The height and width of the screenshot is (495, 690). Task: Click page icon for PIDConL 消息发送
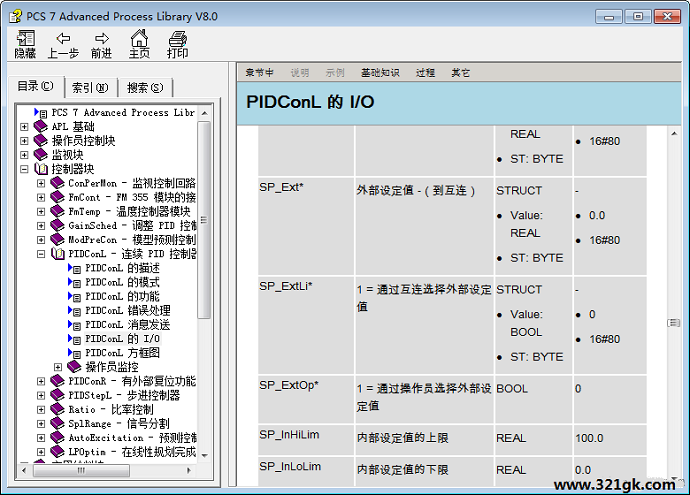coord(75,325)
